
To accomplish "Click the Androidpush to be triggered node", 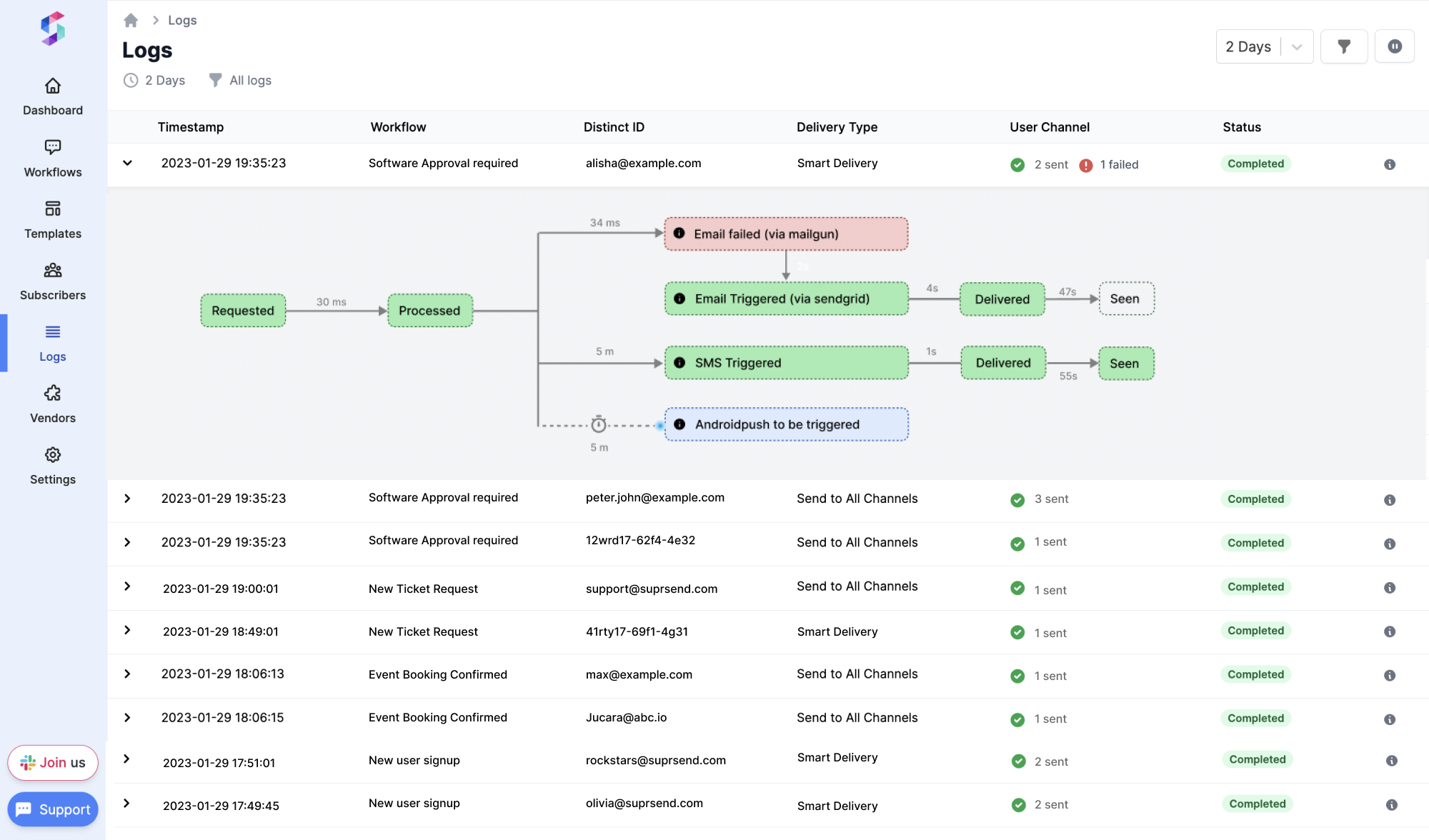I will (x=786, y=424).
